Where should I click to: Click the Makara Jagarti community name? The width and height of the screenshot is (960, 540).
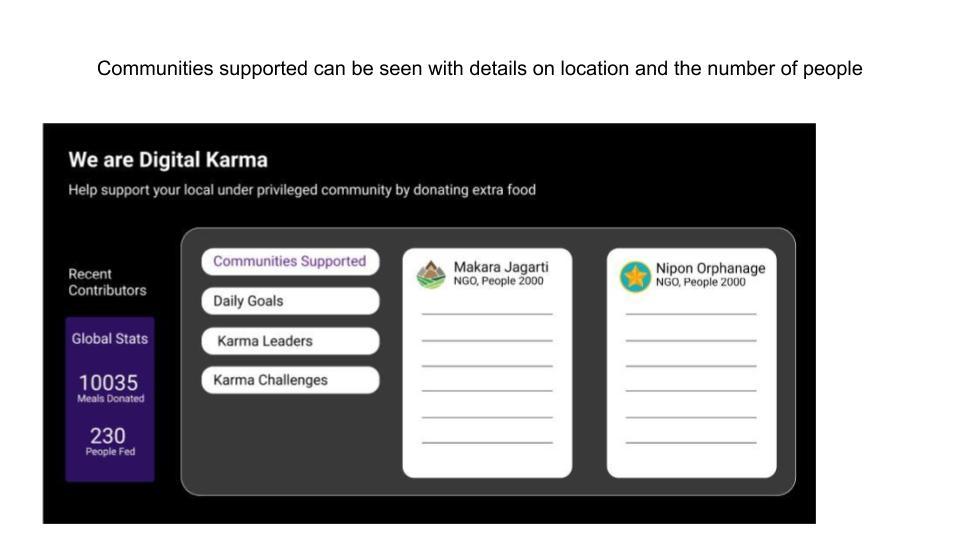click(x=501, y=267)
